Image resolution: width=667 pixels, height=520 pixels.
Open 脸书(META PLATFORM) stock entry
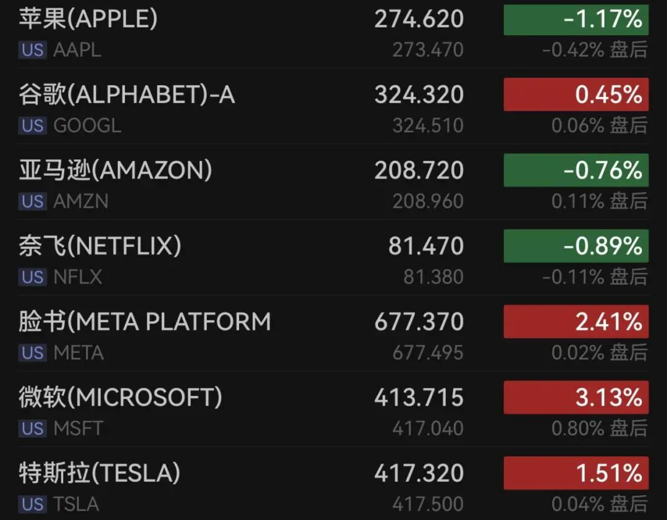(144, 321)
